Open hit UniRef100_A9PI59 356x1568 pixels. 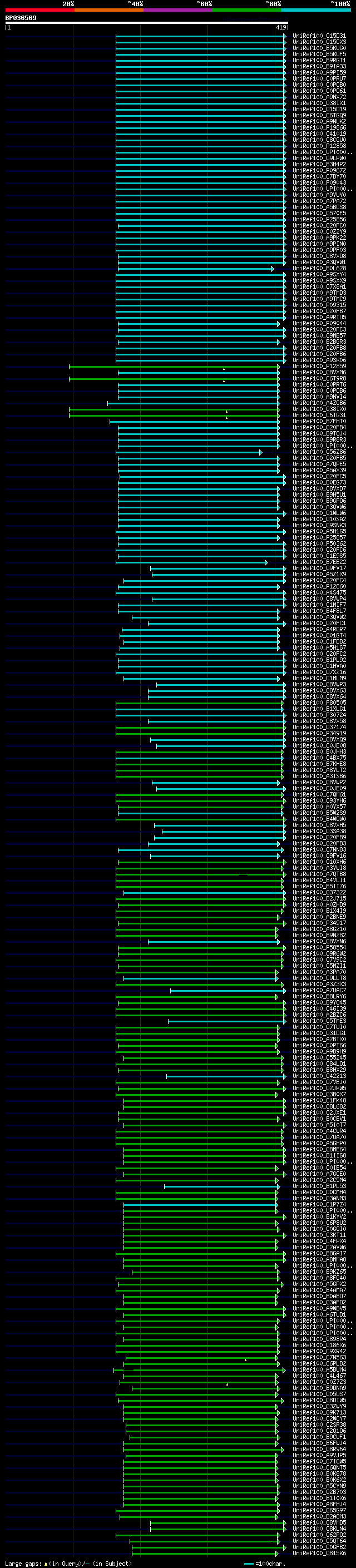coord(319,72)
